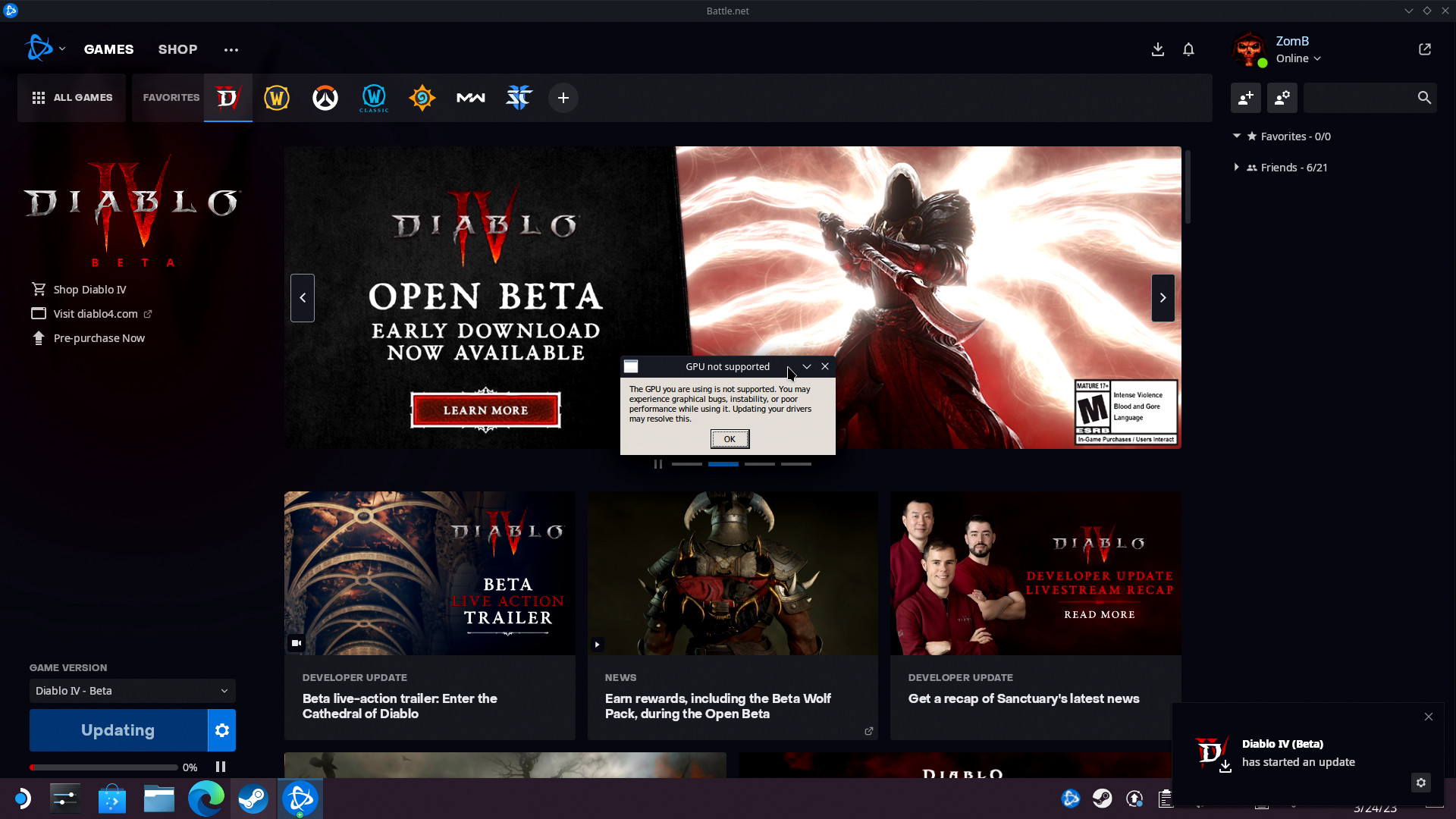Screen dimensions: 1456x819
Task: Open the system settings taskbar icon
Action: click(65, 799)
